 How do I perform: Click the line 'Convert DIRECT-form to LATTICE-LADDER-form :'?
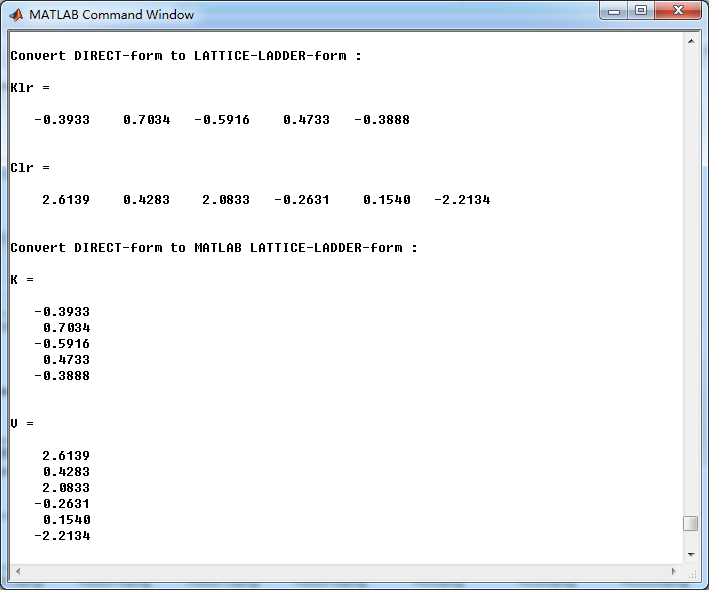(186, 56)
